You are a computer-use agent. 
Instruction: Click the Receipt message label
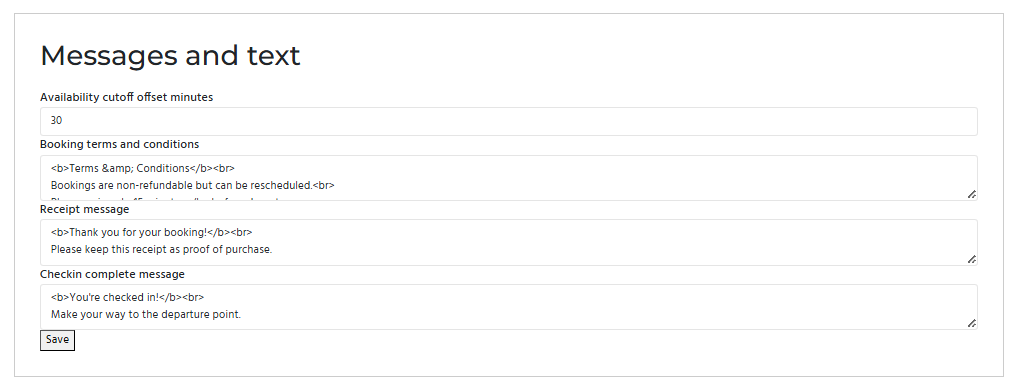[84, 209]
